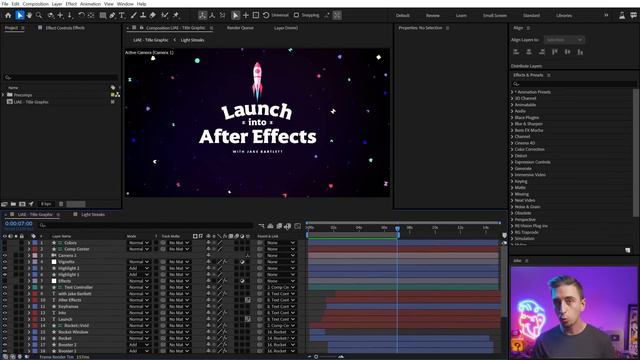Expand the Colors layer properties

pos(29,243)
